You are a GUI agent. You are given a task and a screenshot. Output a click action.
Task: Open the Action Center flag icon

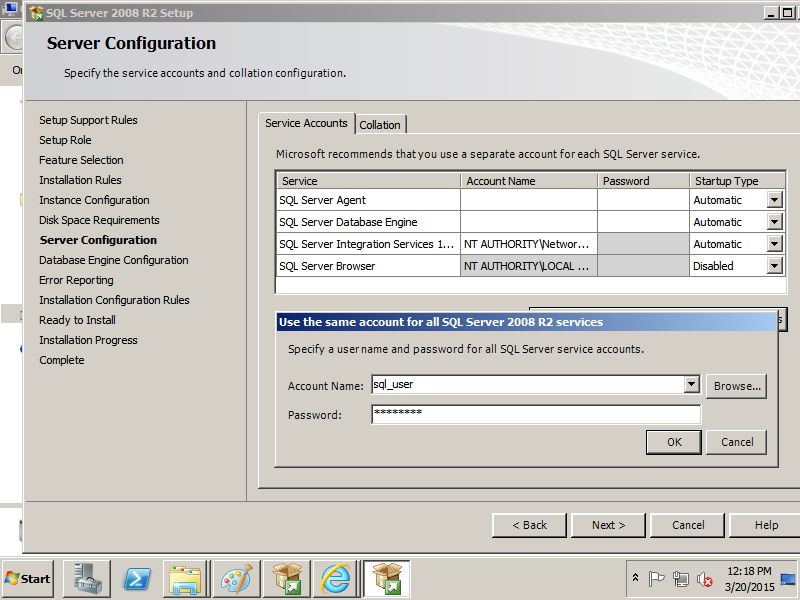point(656,579)
